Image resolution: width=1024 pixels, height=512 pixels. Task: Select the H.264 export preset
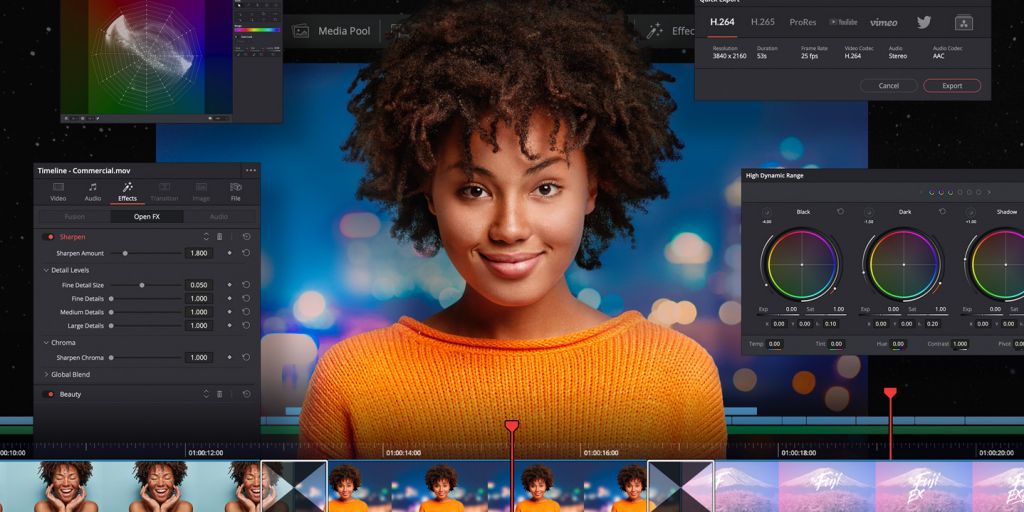coord(722,22)
